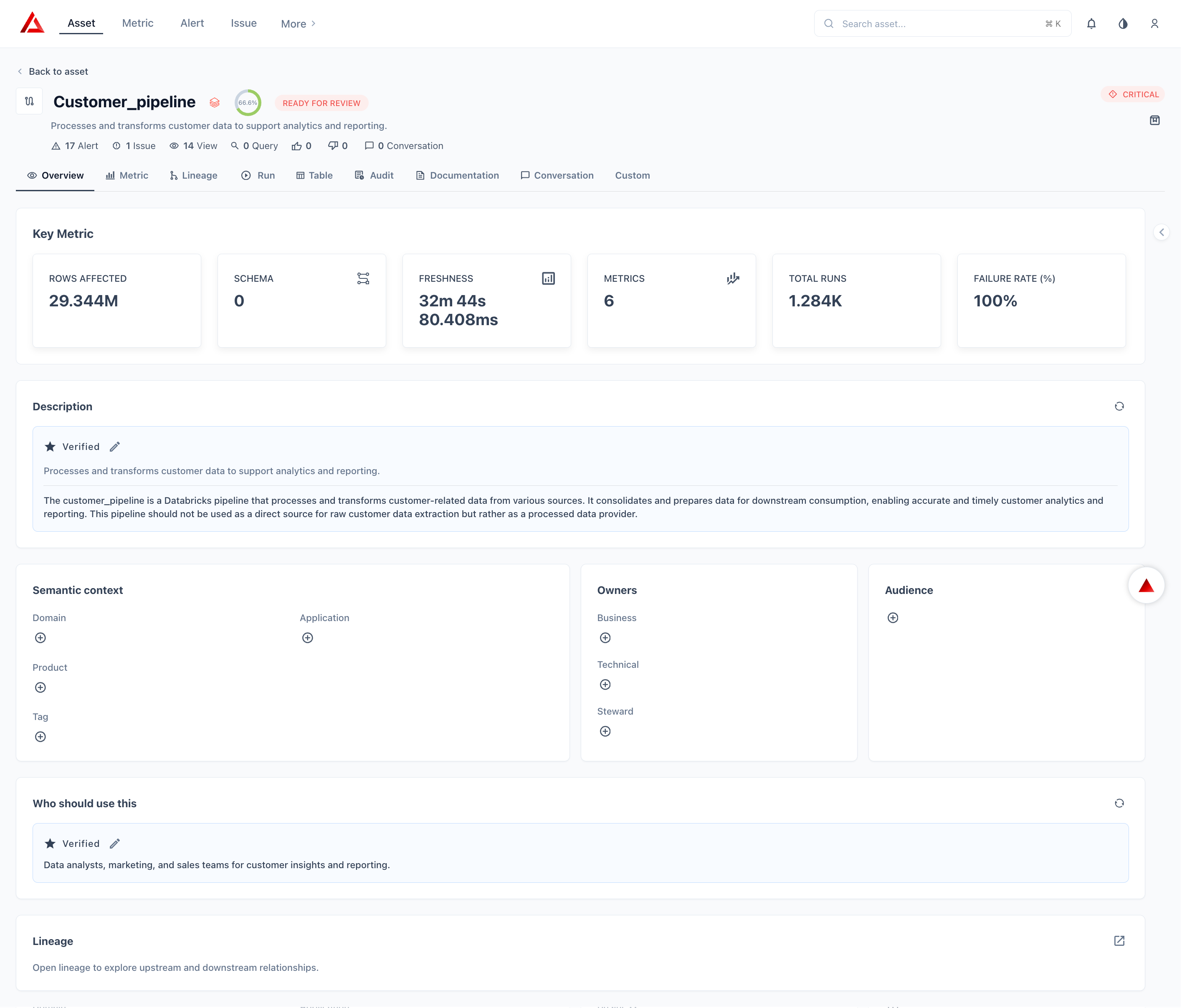This screenshot has width=1182, height=1008.
Task: Open the Documentation tab
Action: 458,176
